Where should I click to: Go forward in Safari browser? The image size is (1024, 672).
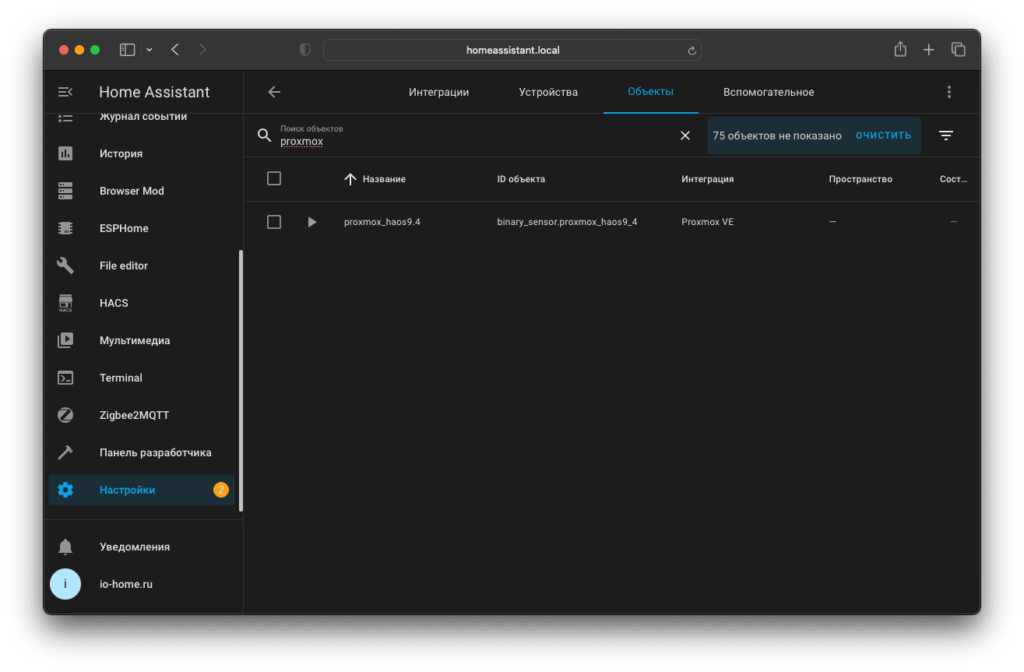coord(202,50)
